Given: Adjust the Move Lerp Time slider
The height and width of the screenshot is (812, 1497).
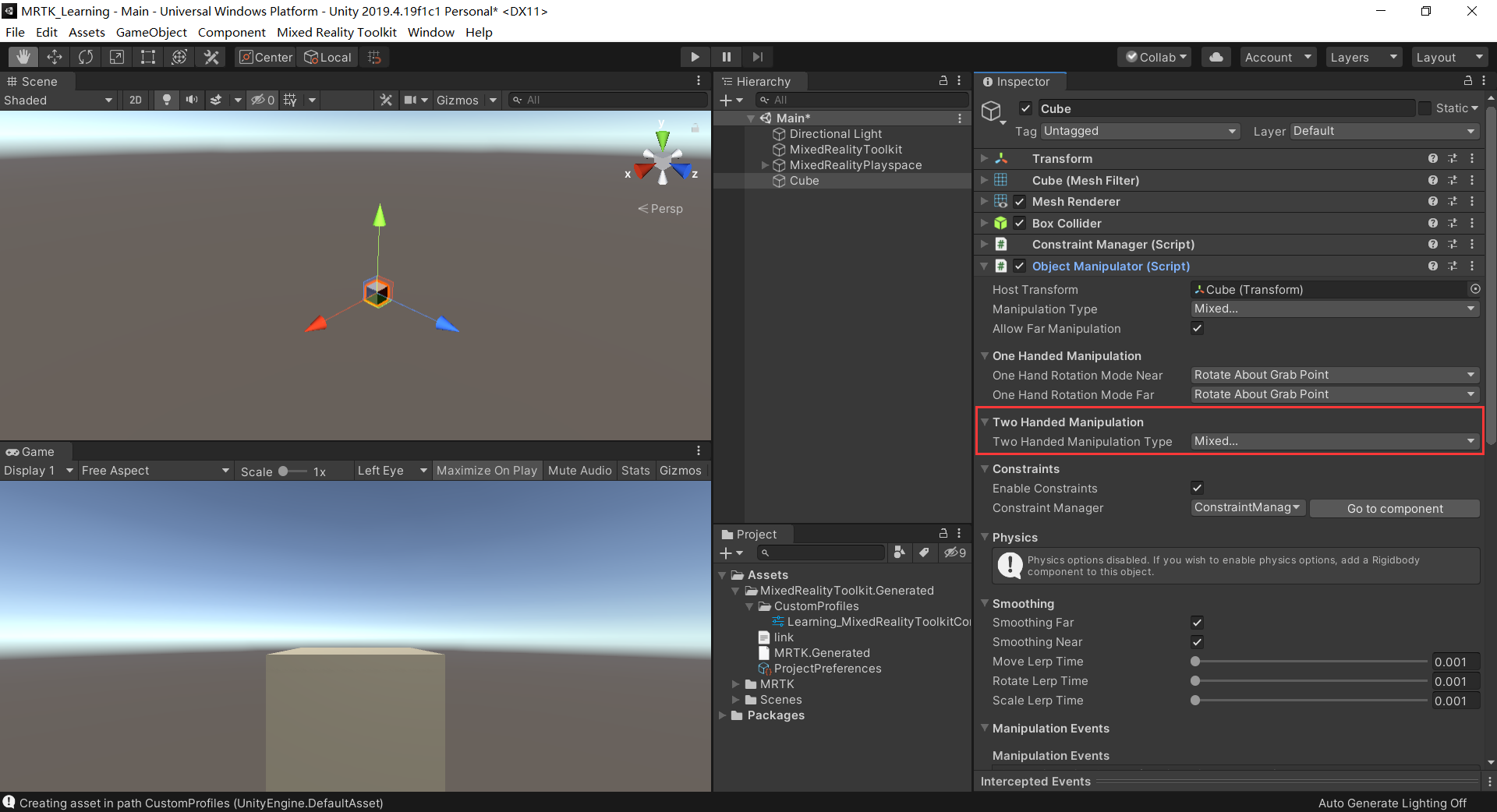Looking at the screenshot, I should tap(1195, 662).
